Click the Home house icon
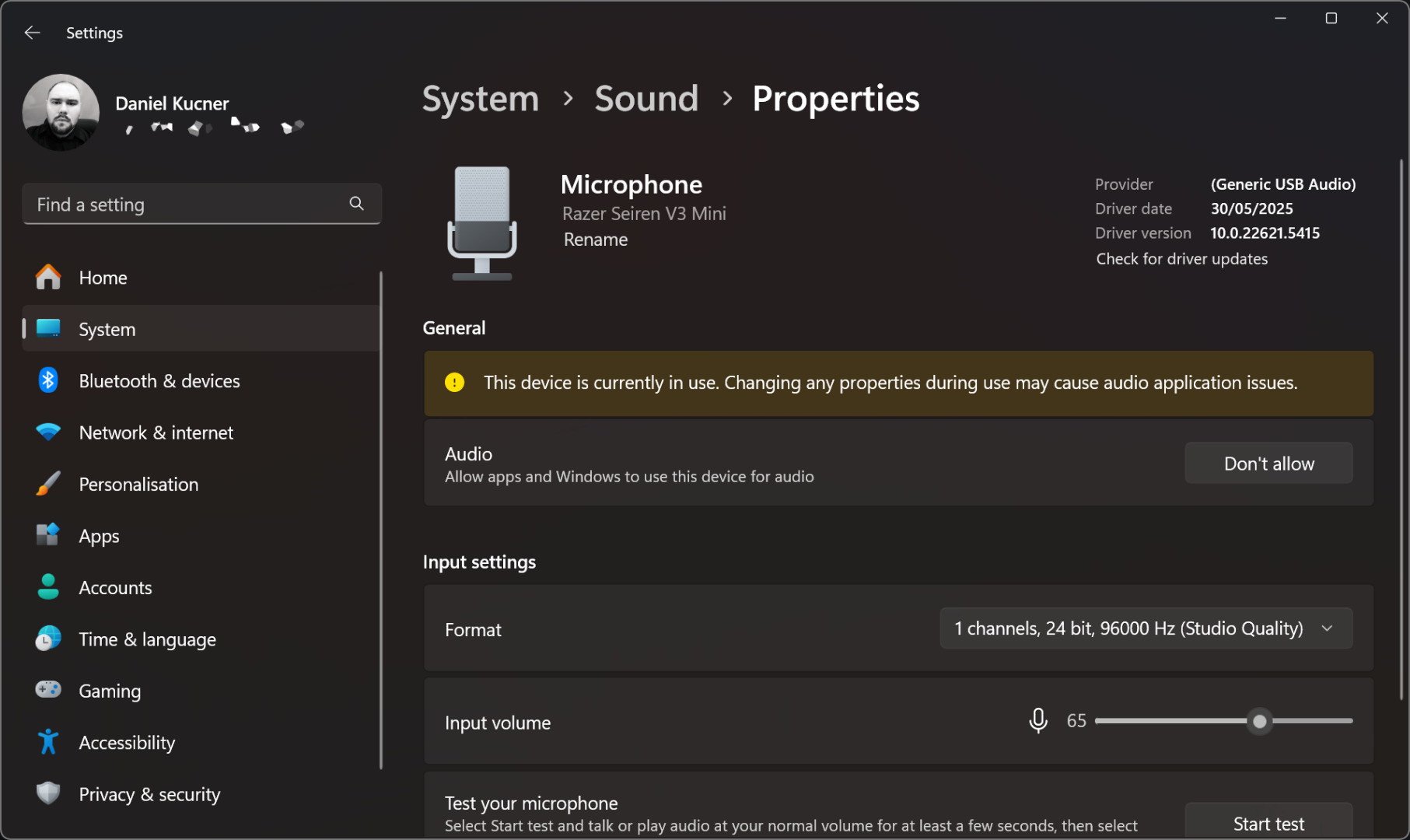The height and width of the screenshot is (840, 1410). click(48, 278)
